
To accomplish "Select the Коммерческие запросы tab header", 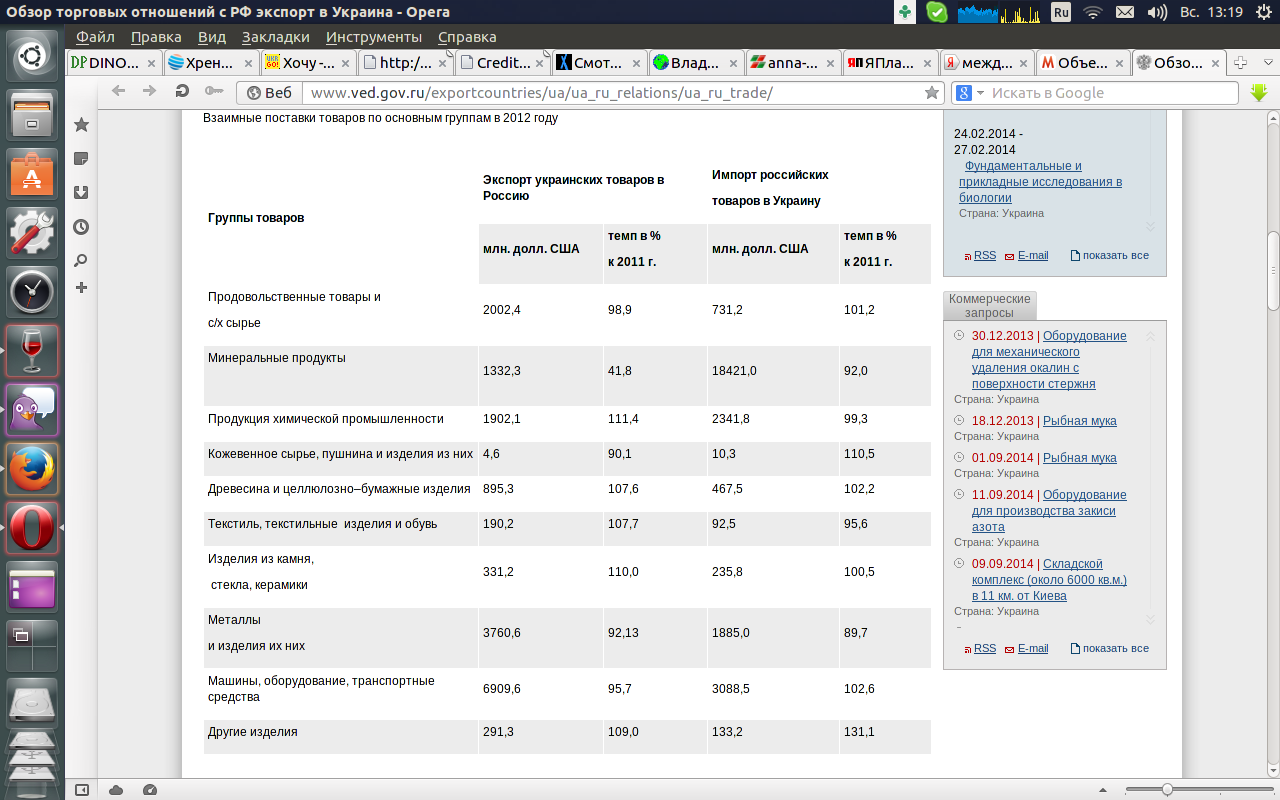I will pos(990,305).
